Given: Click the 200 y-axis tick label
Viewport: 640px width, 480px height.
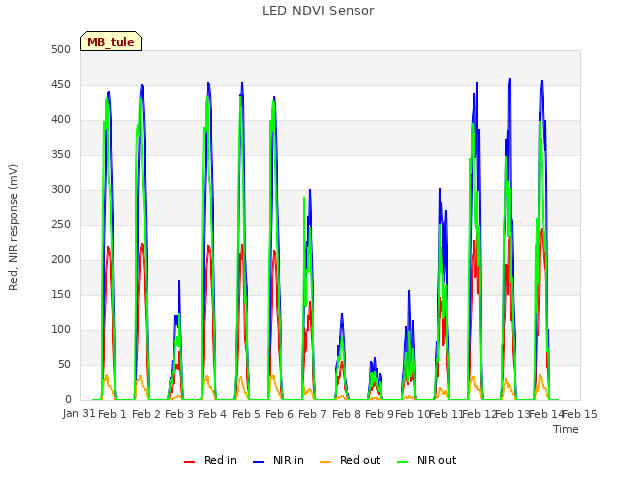Looking at the screenshot, I should tap(61, 260).
